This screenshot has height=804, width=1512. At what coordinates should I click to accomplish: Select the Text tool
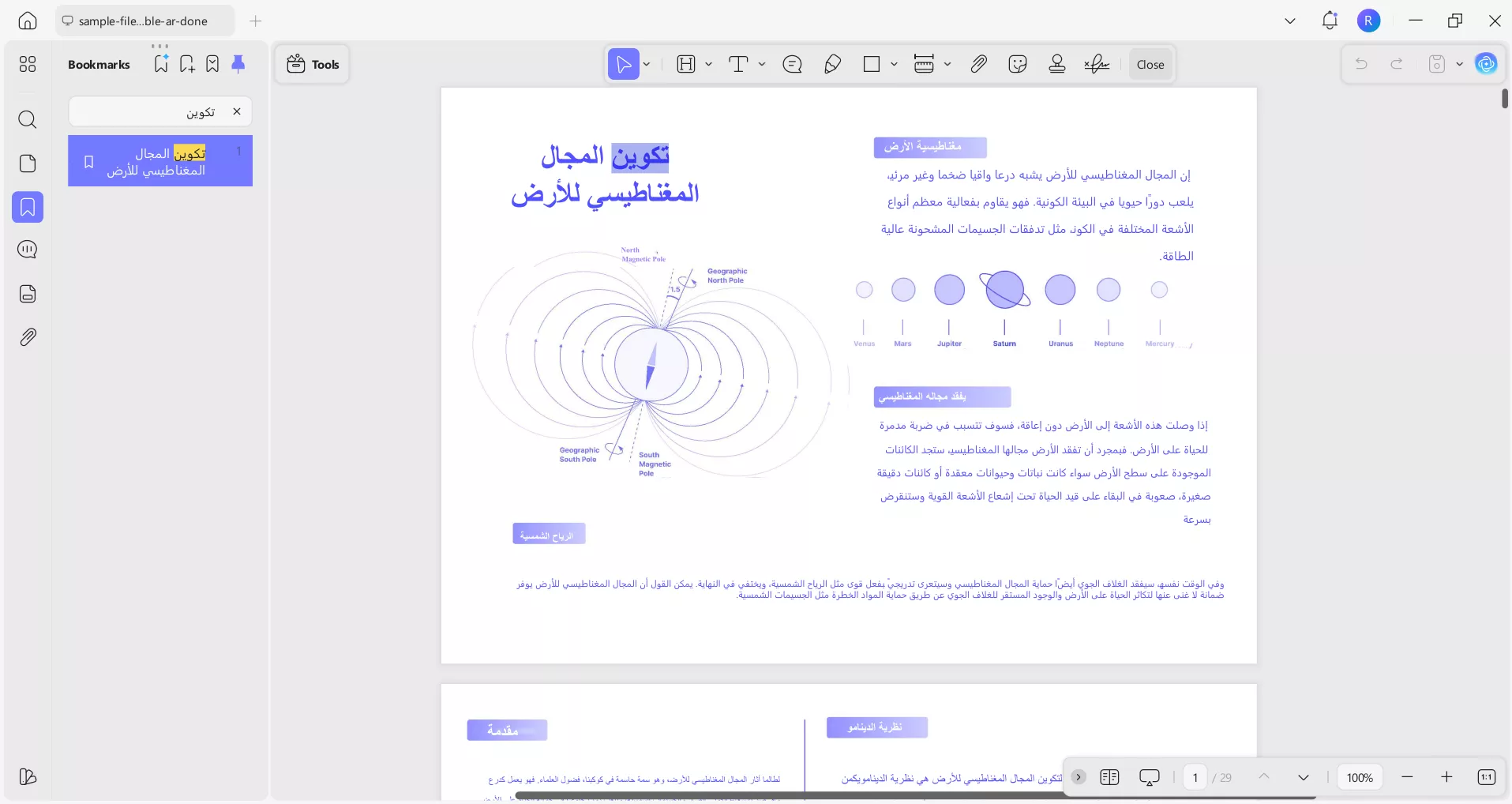point(740,64)
